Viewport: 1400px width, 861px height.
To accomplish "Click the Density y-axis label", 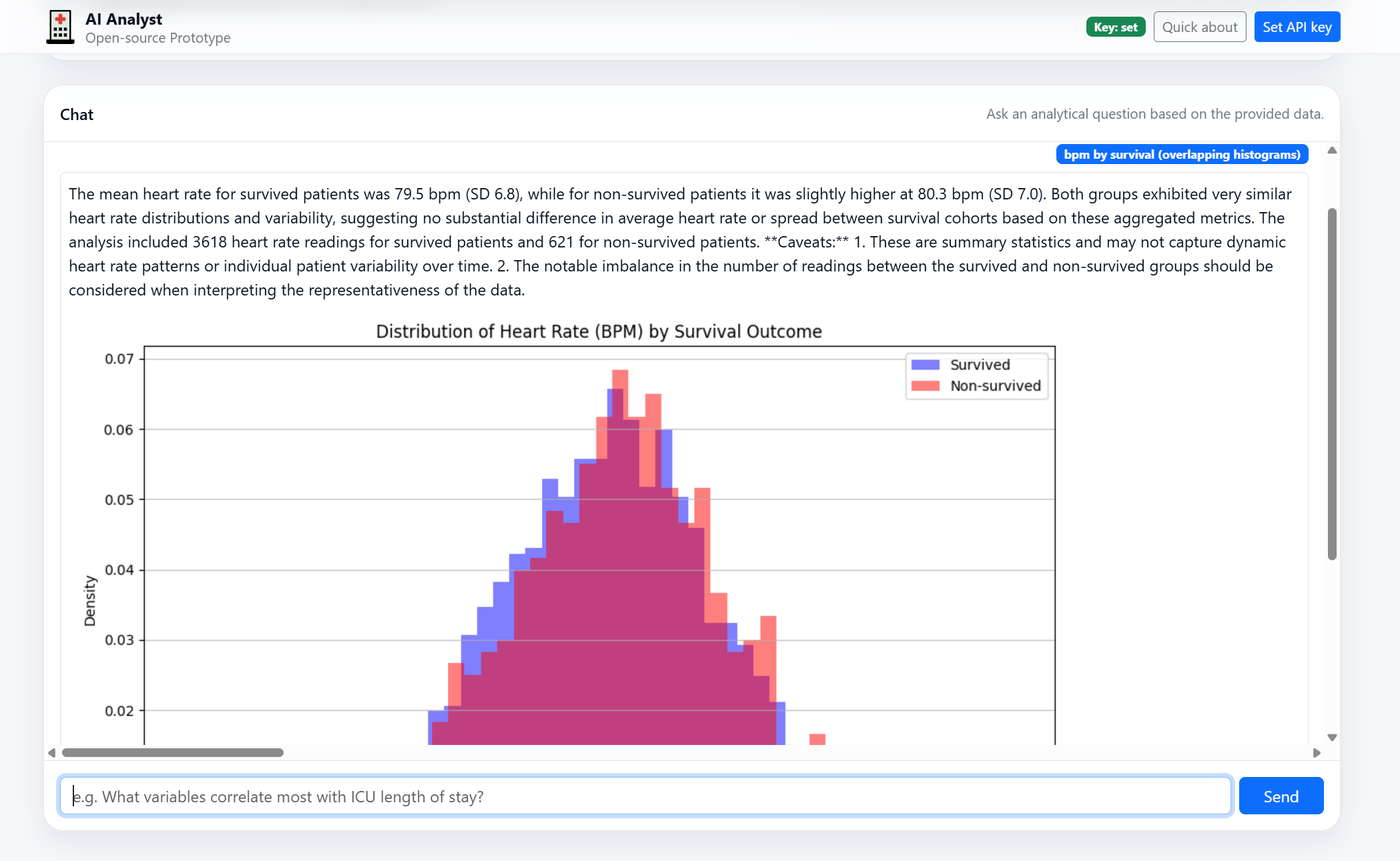I will pyautogui.click(x=89, y=601).
